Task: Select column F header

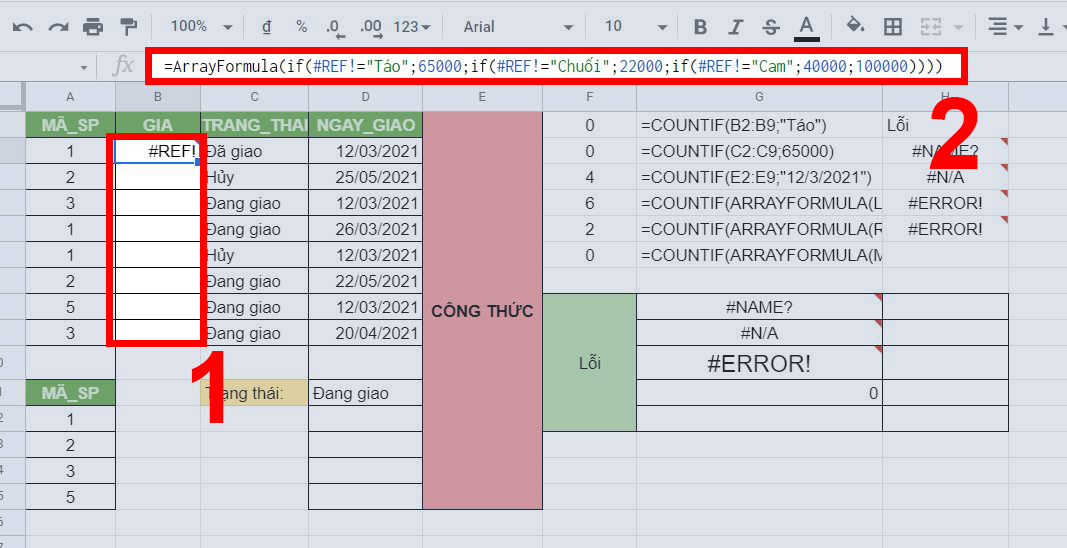Action: [x=589, y=97]
